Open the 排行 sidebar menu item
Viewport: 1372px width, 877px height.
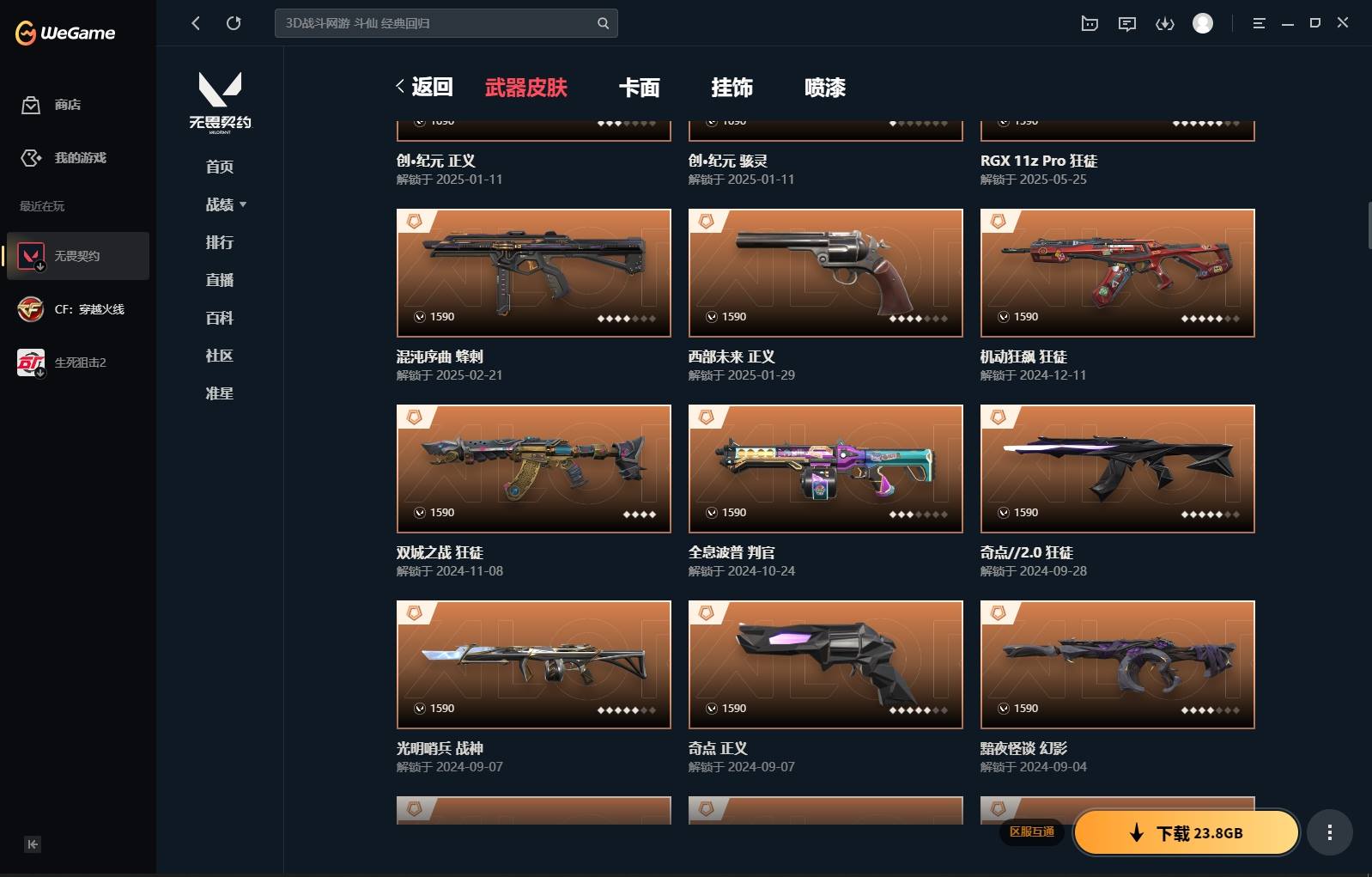tap(220, 242)
